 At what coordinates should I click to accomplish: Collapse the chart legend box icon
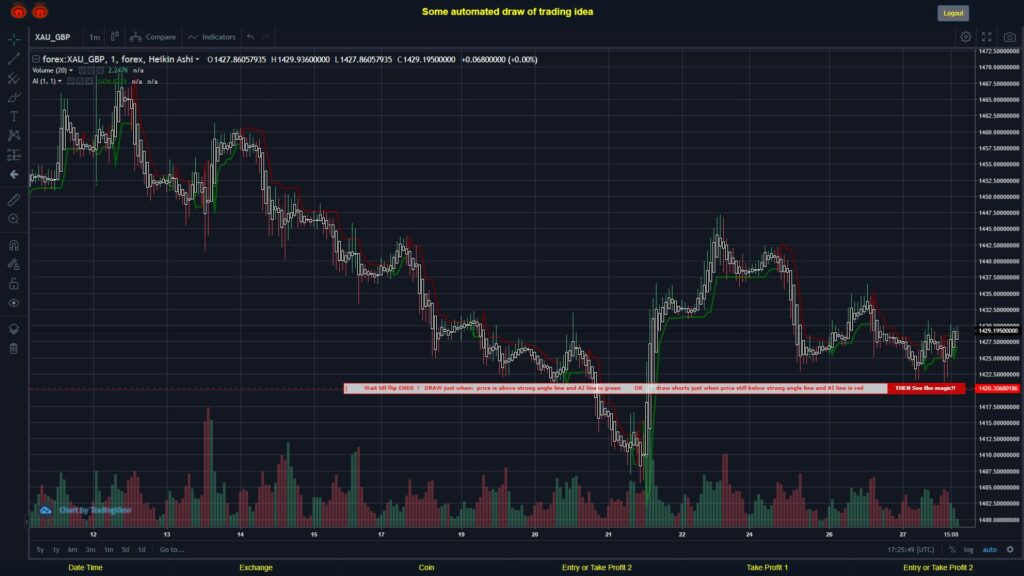coord(36,59)
